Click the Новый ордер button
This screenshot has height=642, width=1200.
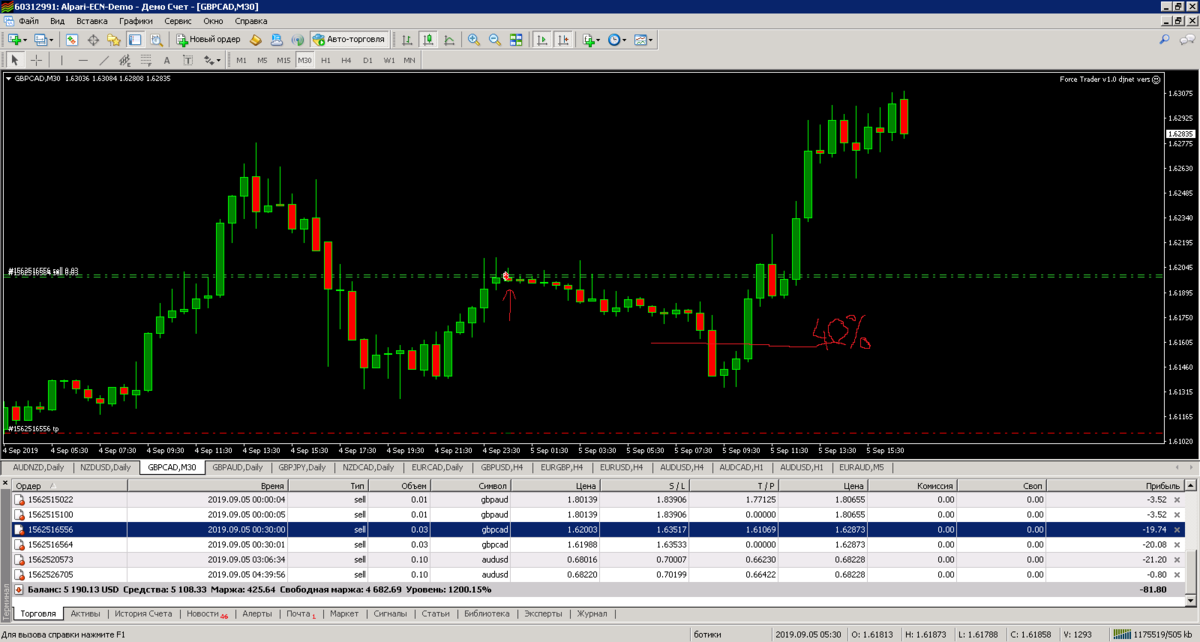click(208, 40)
